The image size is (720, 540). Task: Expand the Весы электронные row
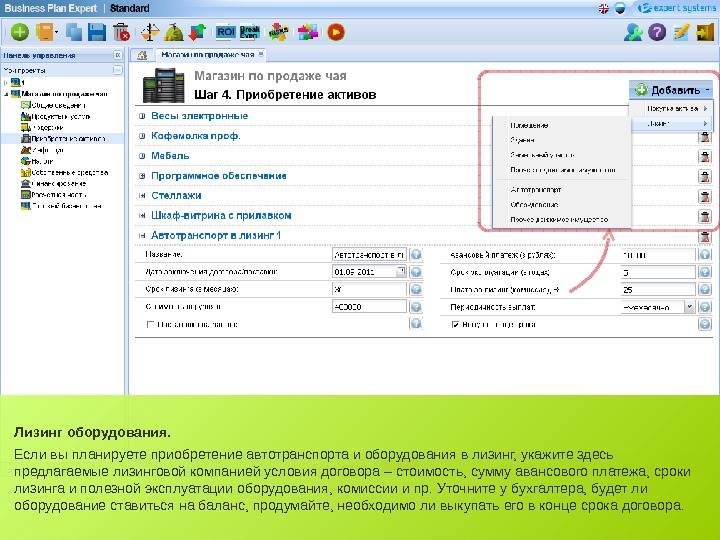142,116
